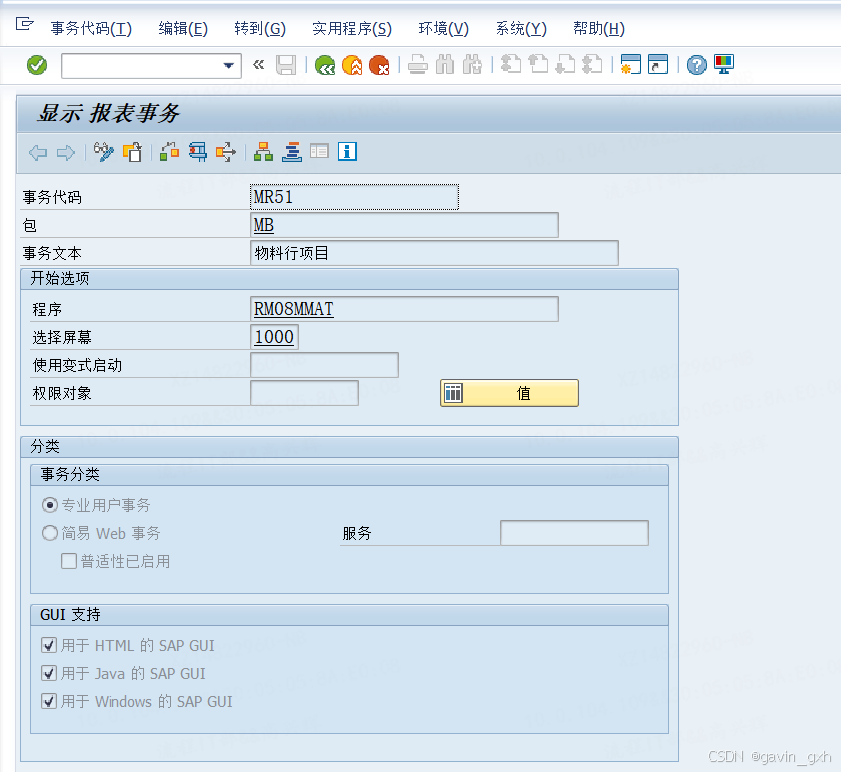Click the Find binoculars icon
The image size is (841, 772).
point(445,65)
